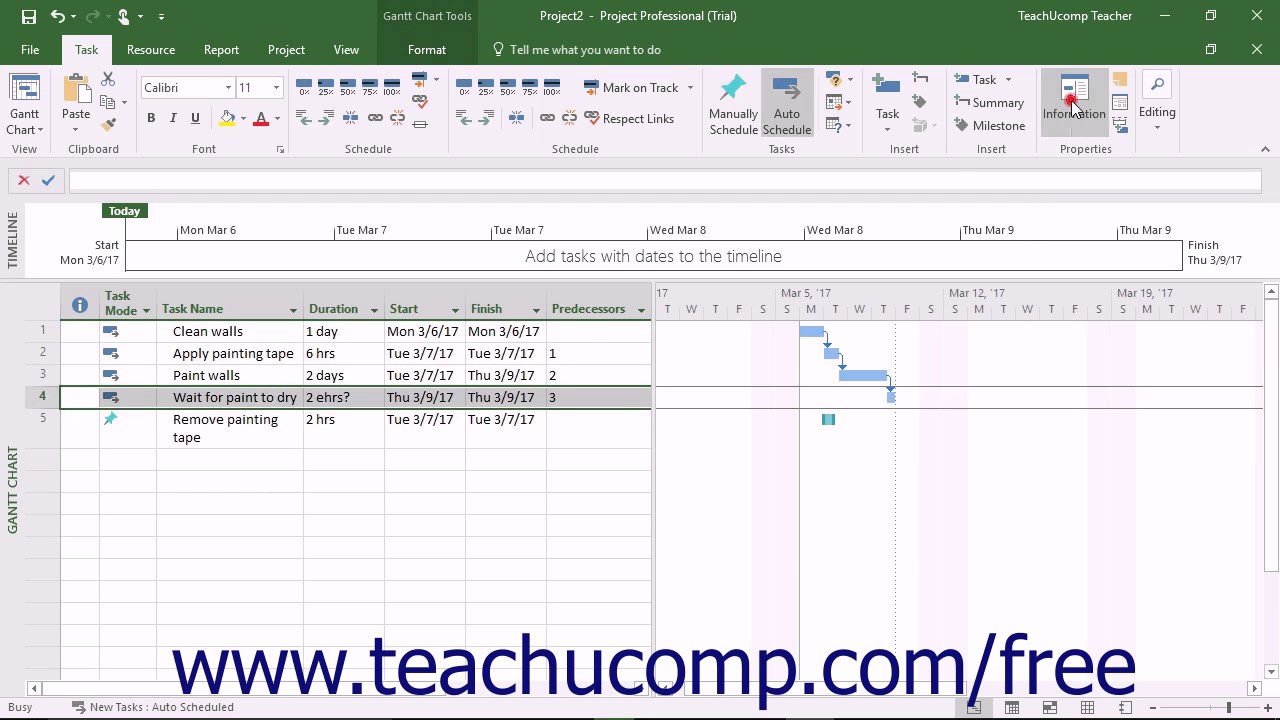
Task: Click the Editing magnifier icon
Action: click(1157, 86)
